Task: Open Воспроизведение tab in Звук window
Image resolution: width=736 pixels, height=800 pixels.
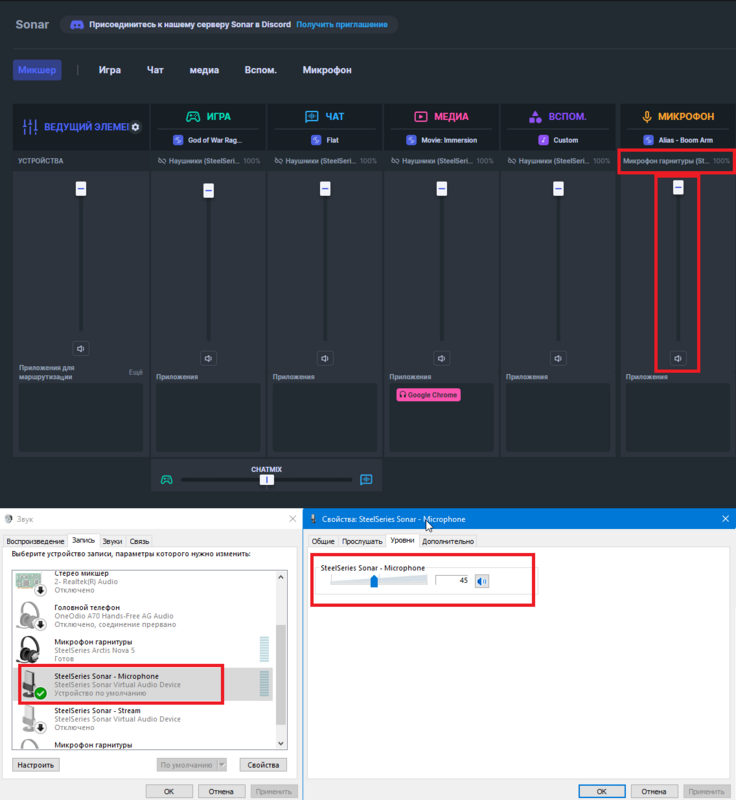Action: point(35,541)
